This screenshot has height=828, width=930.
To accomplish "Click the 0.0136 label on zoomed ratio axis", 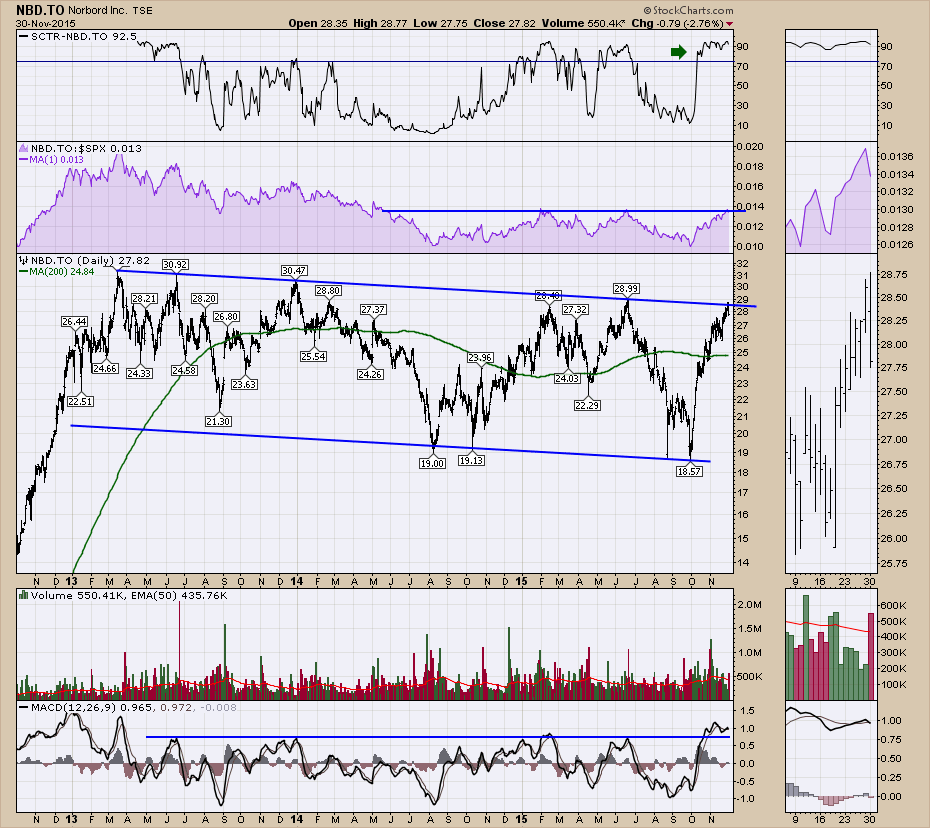I will pos(897,157).
